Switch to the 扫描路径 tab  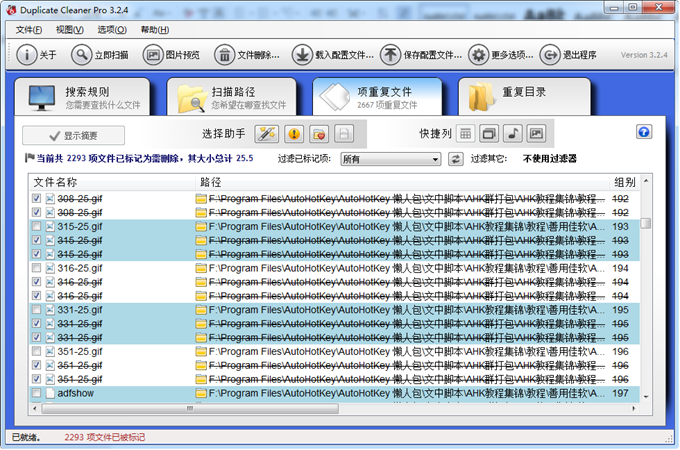(232, 97)
